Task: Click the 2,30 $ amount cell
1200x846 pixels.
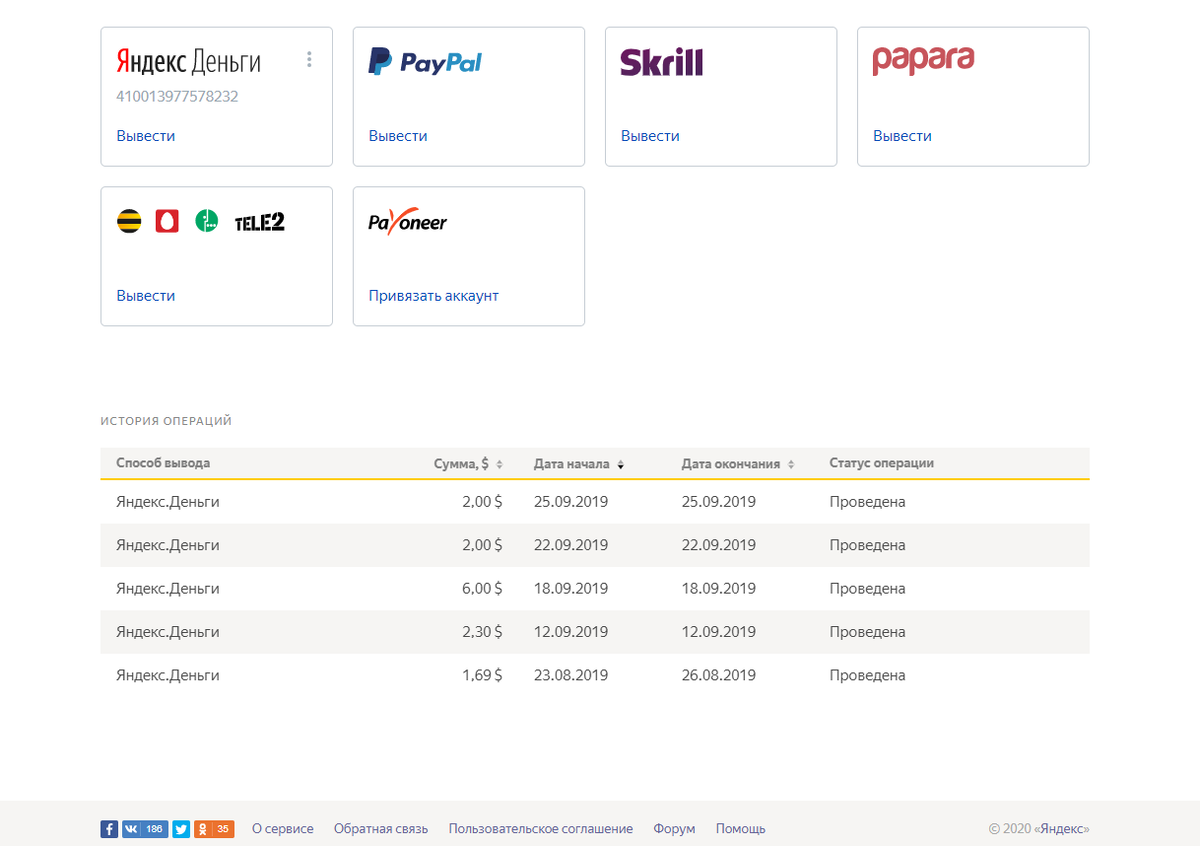Action: tap(482, 632)
